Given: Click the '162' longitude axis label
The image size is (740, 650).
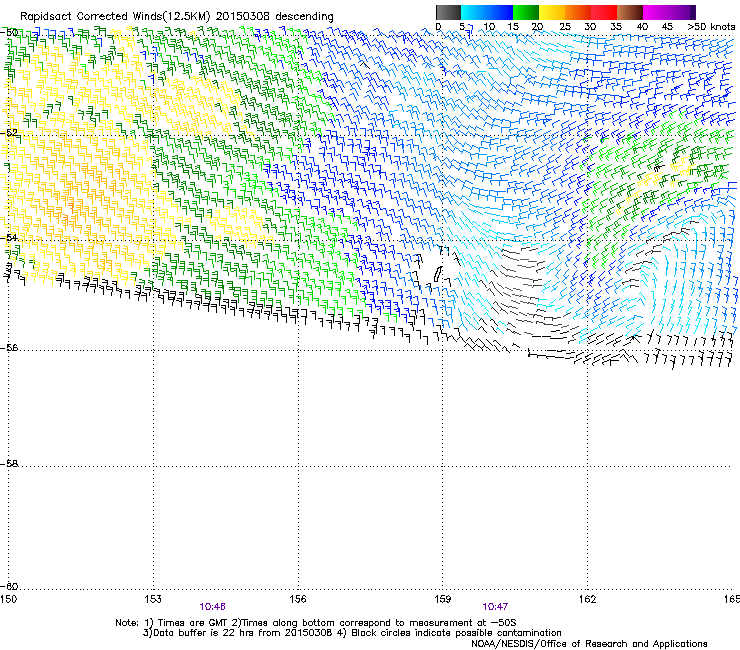Looking at the screenshot, I should point(587,599).
